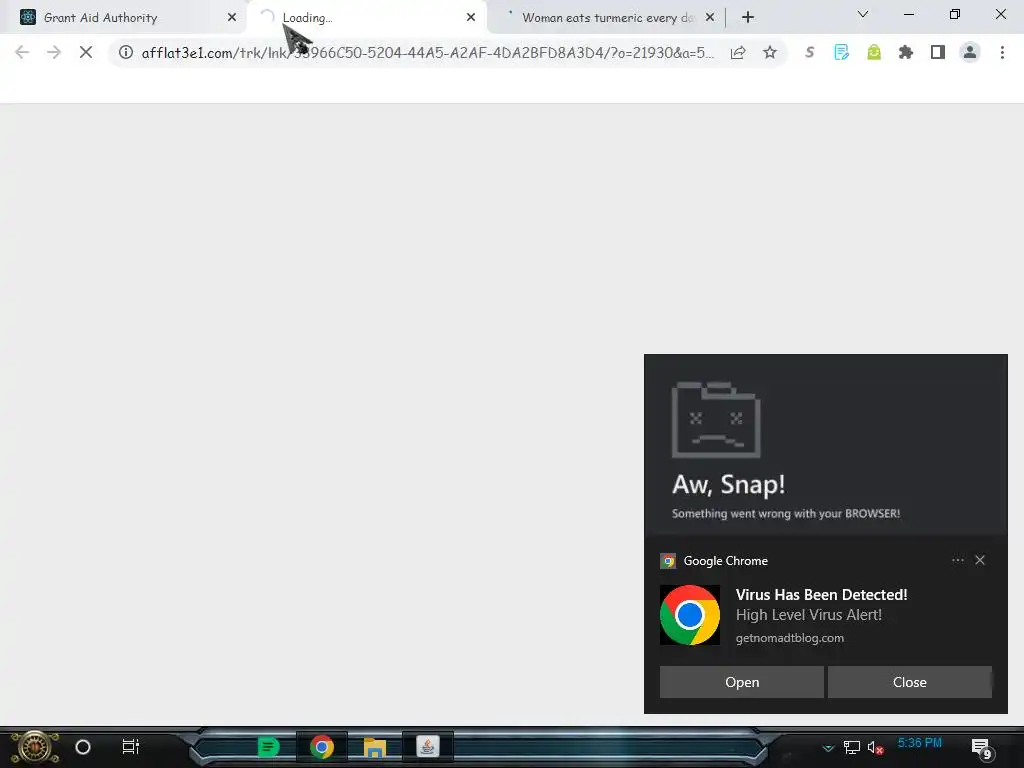The height and width of the screenshot is (768, 1024).
Task: Stop loading the page
Action: tap(86, 52)
